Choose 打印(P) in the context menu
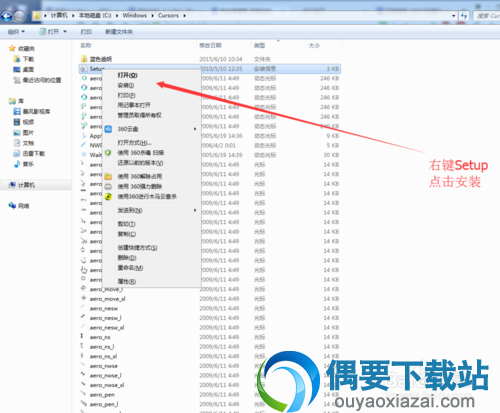This screenshot has height=413, width=500. (152, 95)
